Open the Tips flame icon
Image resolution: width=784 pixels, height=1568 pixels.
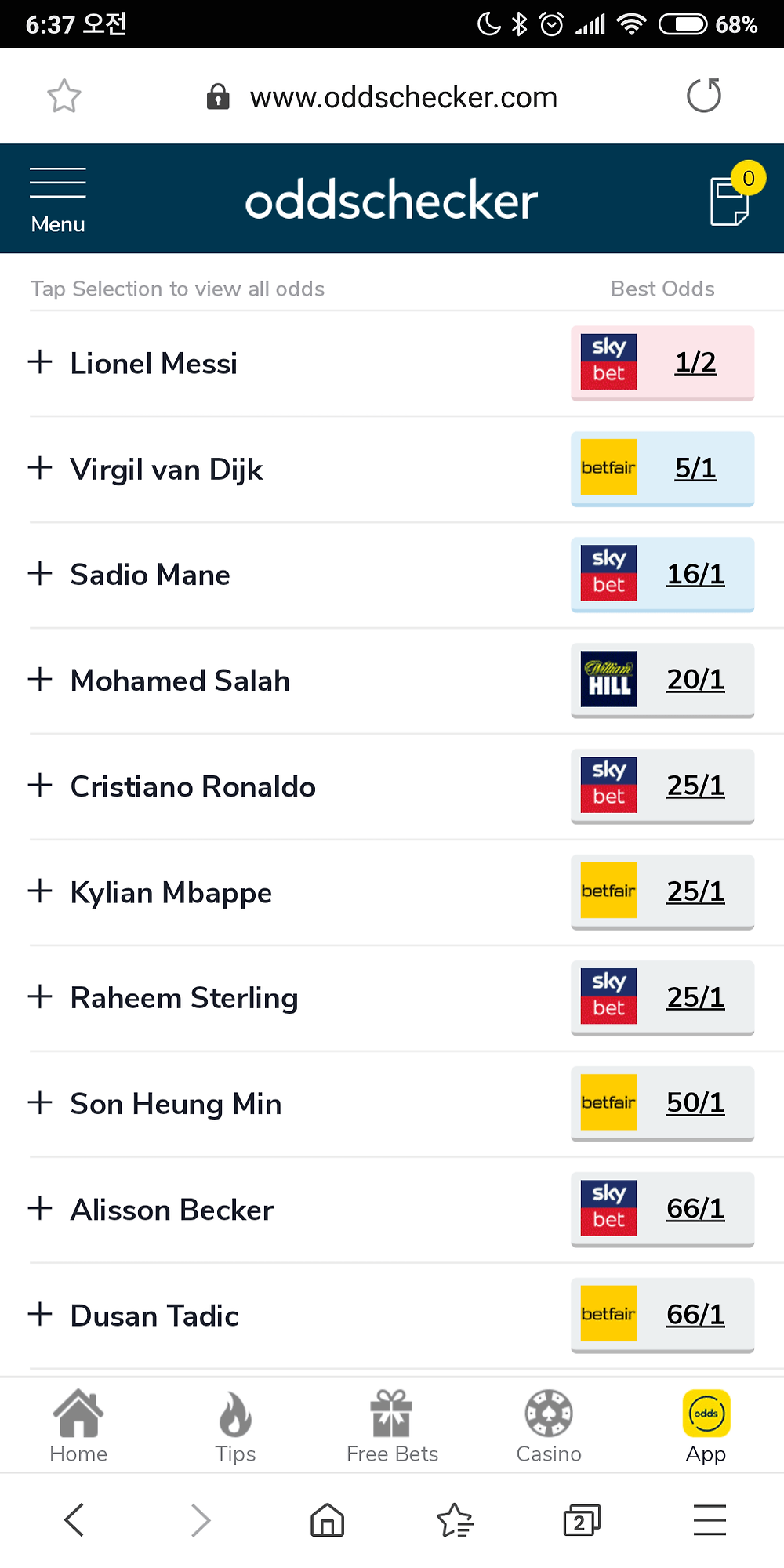tap(235, 1427)
